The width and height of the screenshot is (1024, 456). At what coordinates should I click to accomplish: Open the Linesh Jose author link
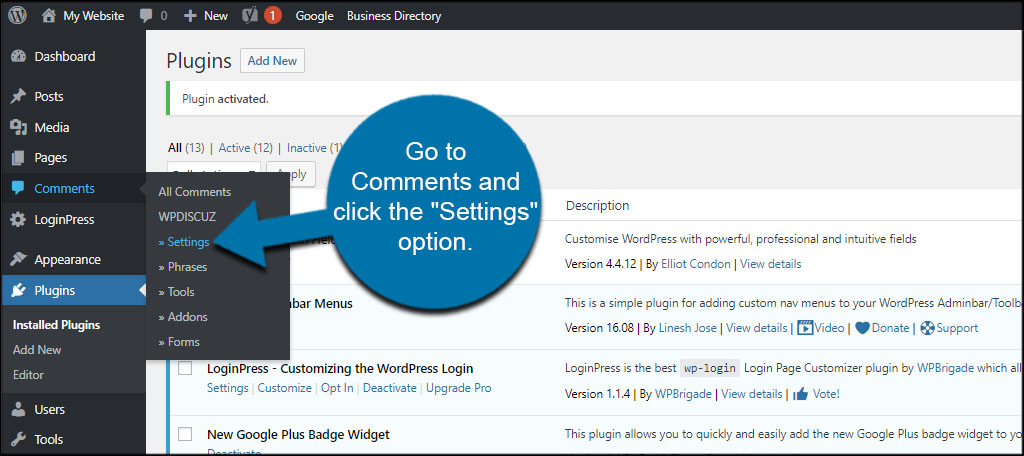(x=688, y=328)
